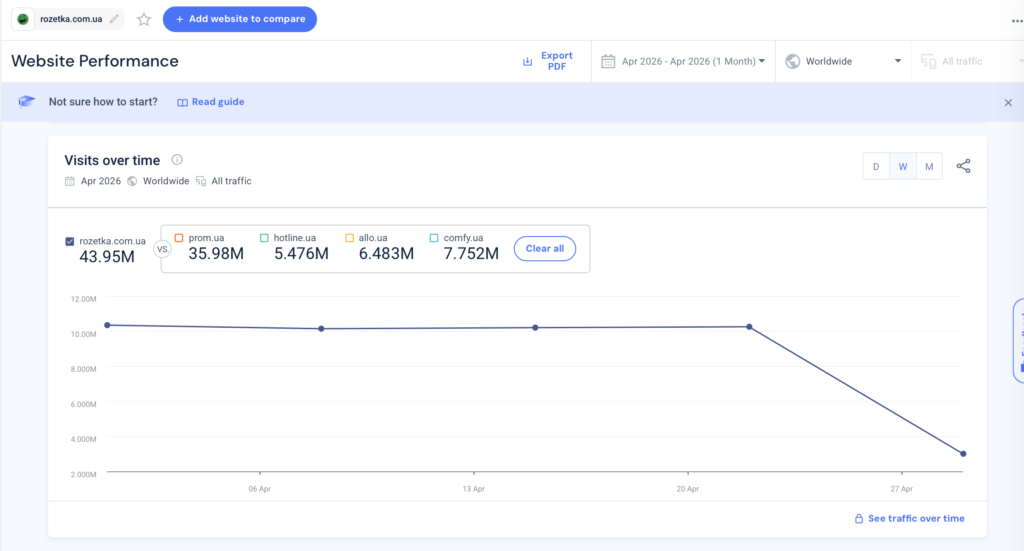
Task: Click the last low data point after 27 Apr
Action: click(963, 454)
